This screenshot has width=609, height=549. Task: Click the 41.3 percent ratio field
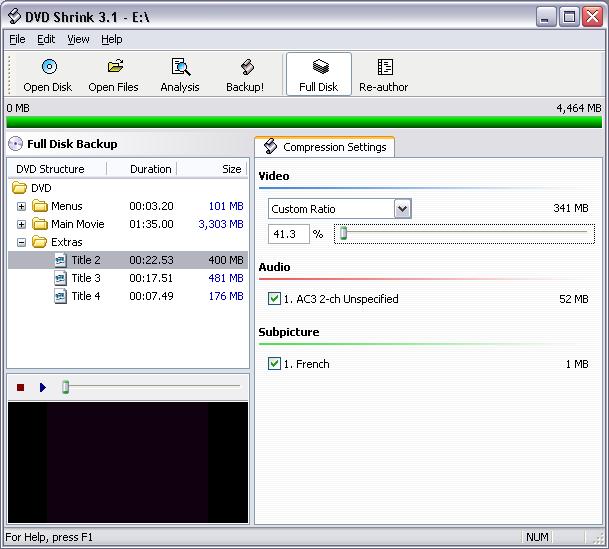[289, 234]
